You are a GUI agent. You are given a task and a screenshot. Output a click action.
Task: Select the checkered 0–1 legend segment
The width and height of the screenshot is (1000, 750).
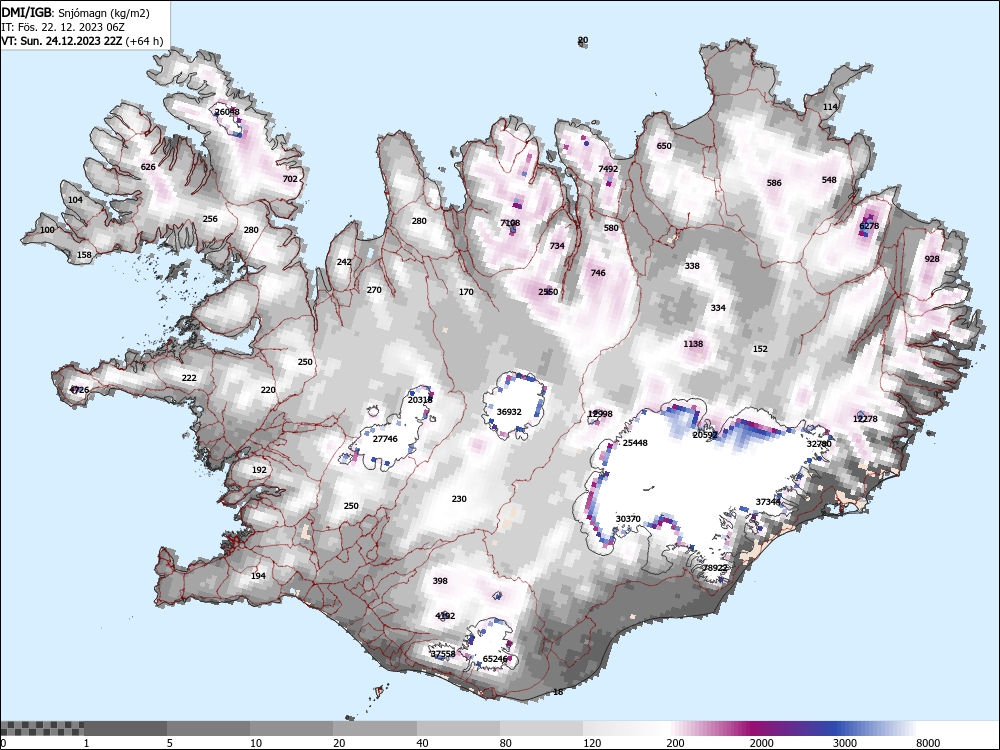click(42, 728)
